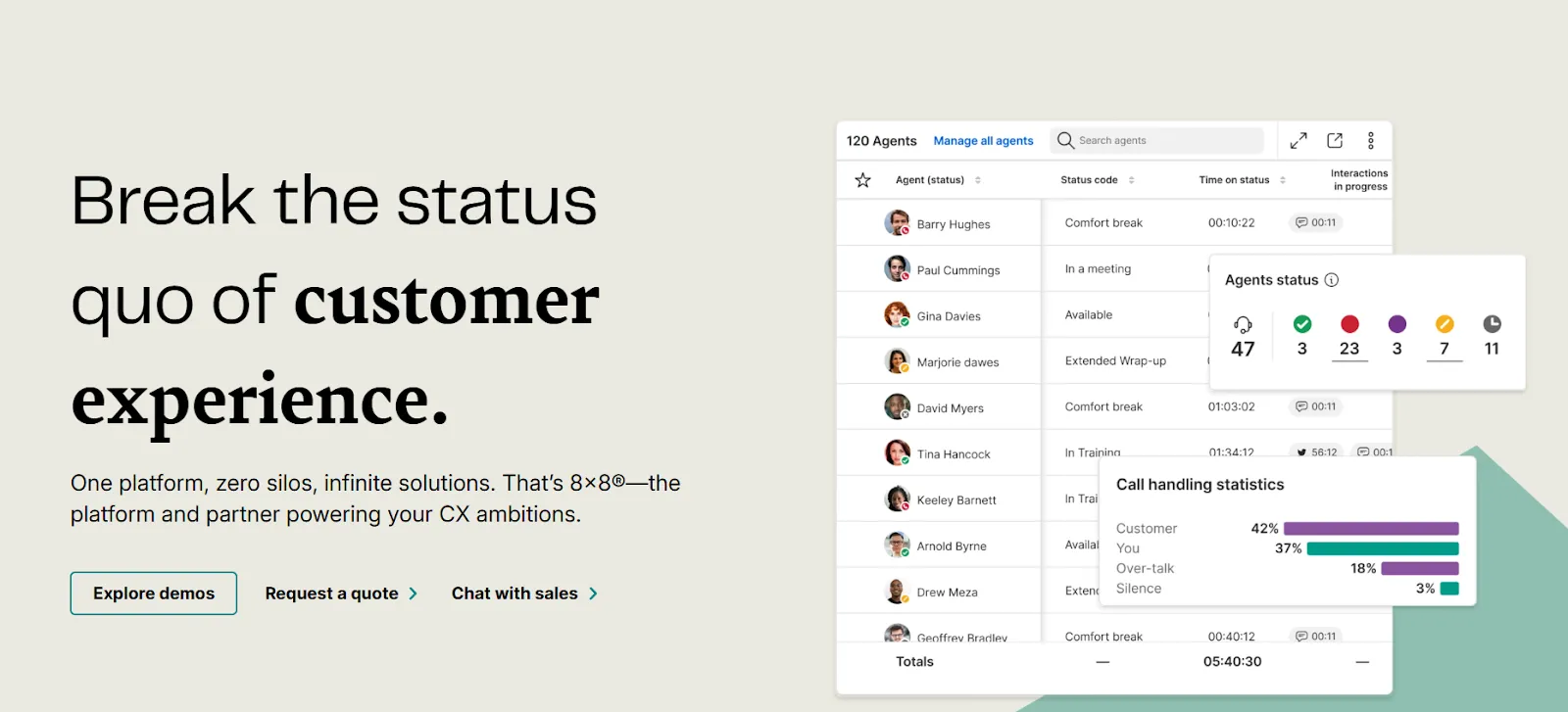Click Paul Cummings agent name
Viewport: 1568px width, 712px height.
[958, 270]
